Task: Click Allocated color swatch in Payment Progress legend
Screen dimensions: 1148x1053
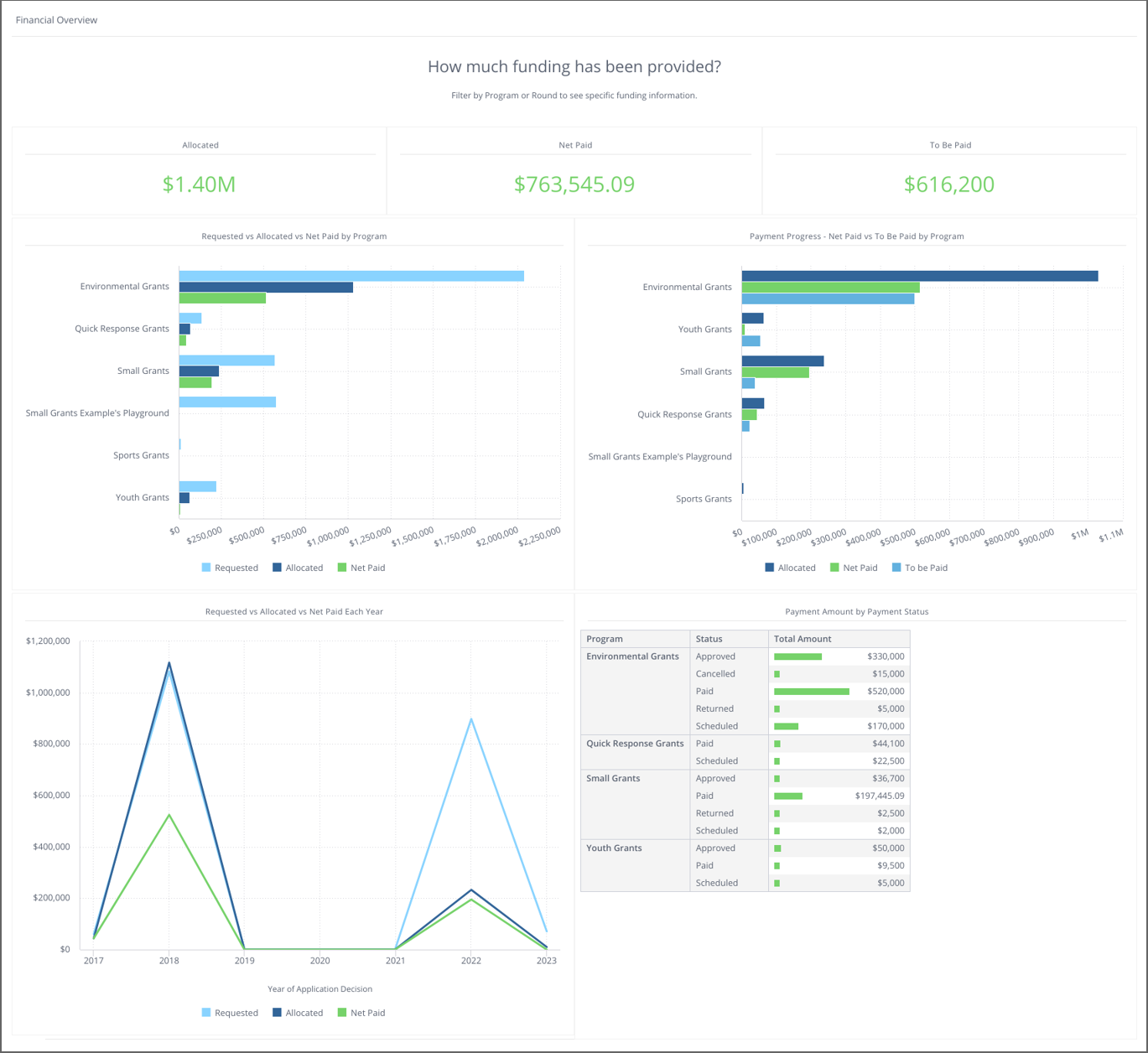Action: [770, 568]
